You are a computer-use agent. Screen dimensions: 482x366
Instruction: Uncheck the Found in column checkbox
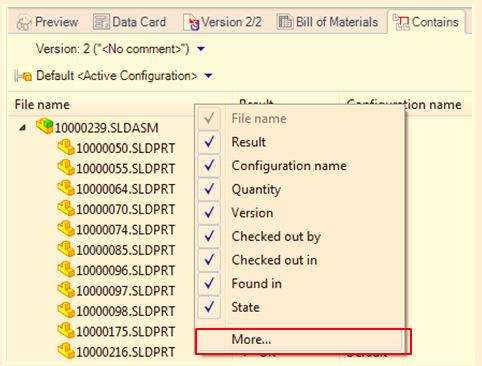tap(209, 284)
